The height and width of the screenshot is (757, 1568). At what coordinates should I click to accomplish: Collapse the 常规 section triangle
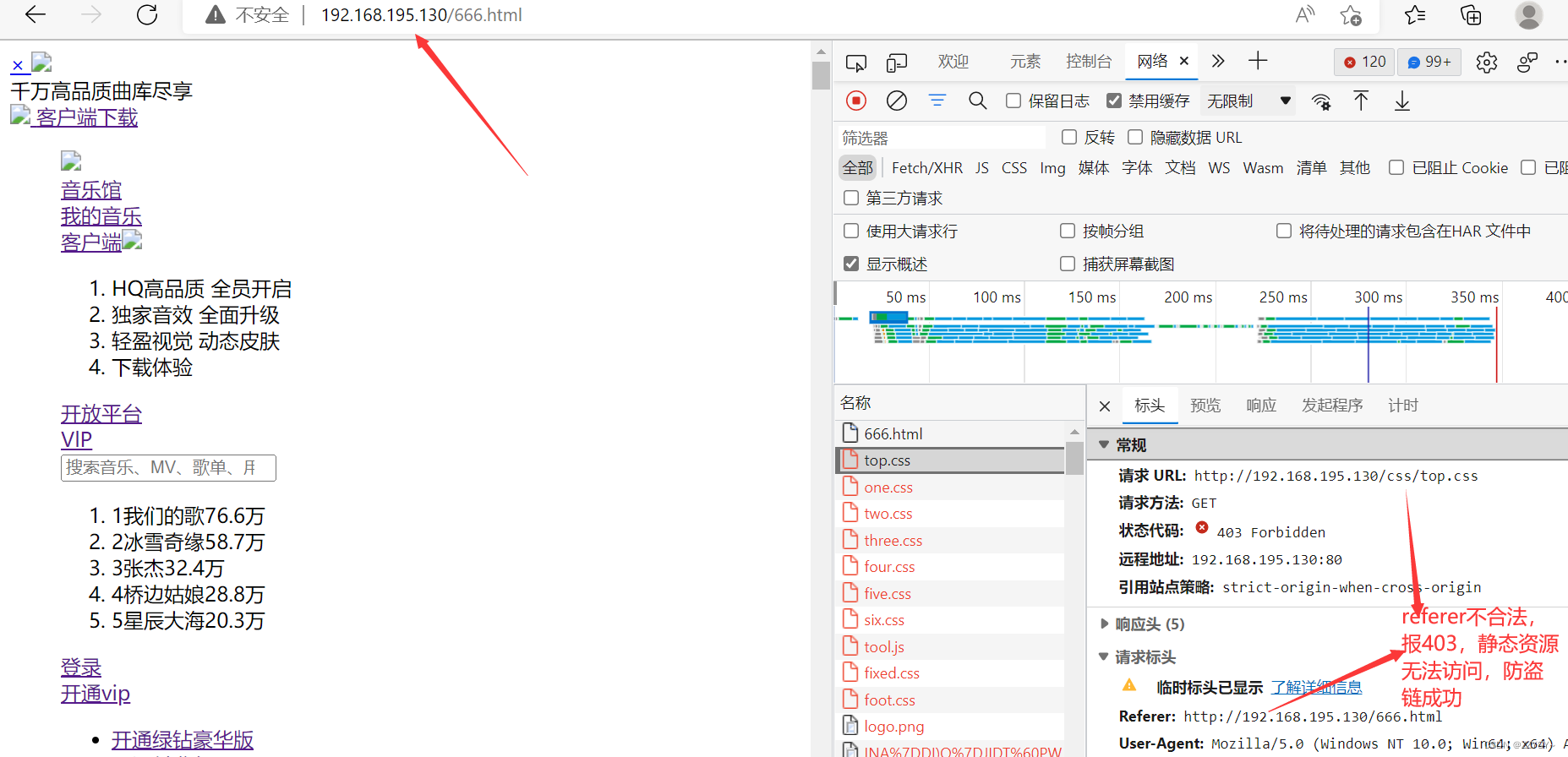(1103, 444)
